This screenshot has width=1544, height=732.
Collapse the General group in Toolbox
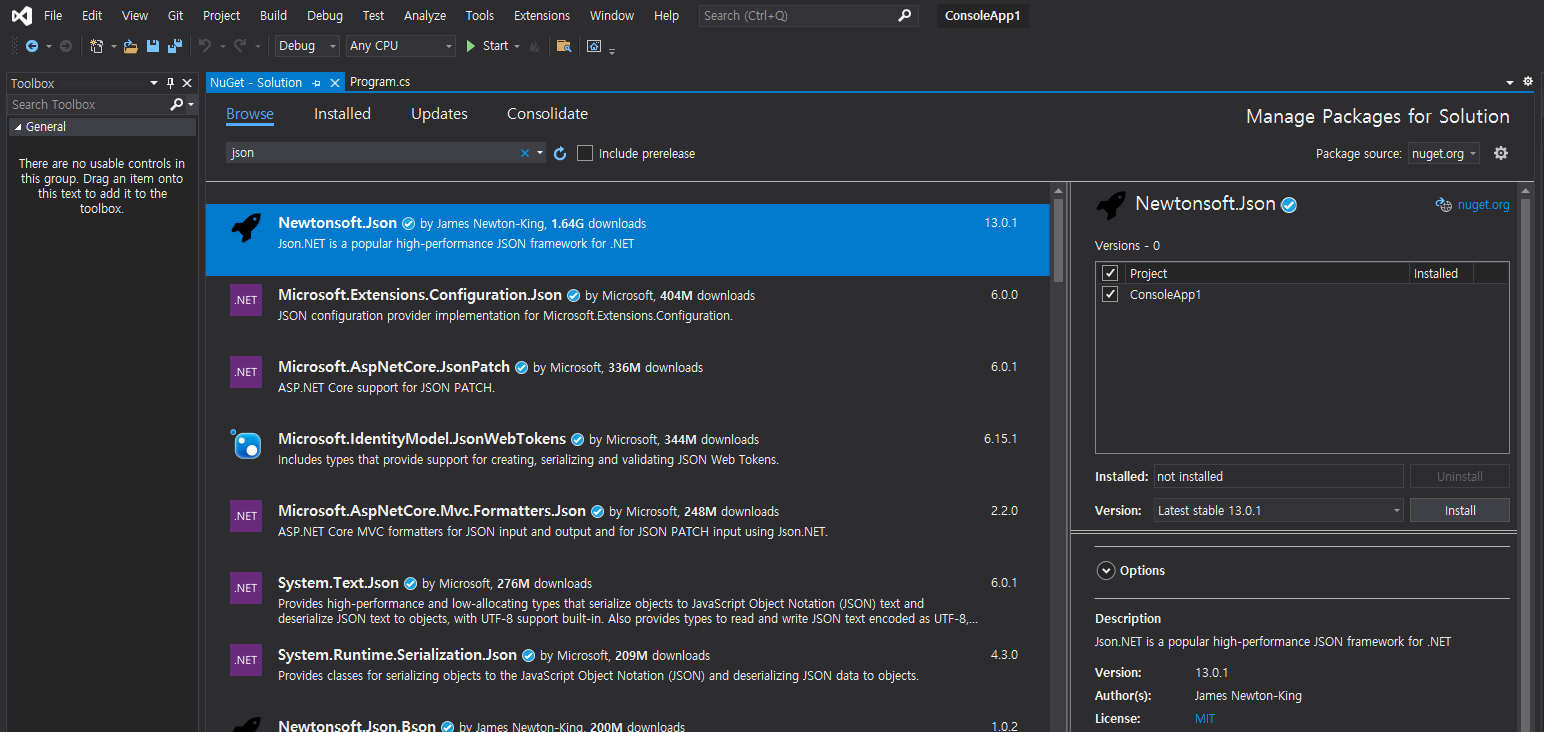coord(18,127)
